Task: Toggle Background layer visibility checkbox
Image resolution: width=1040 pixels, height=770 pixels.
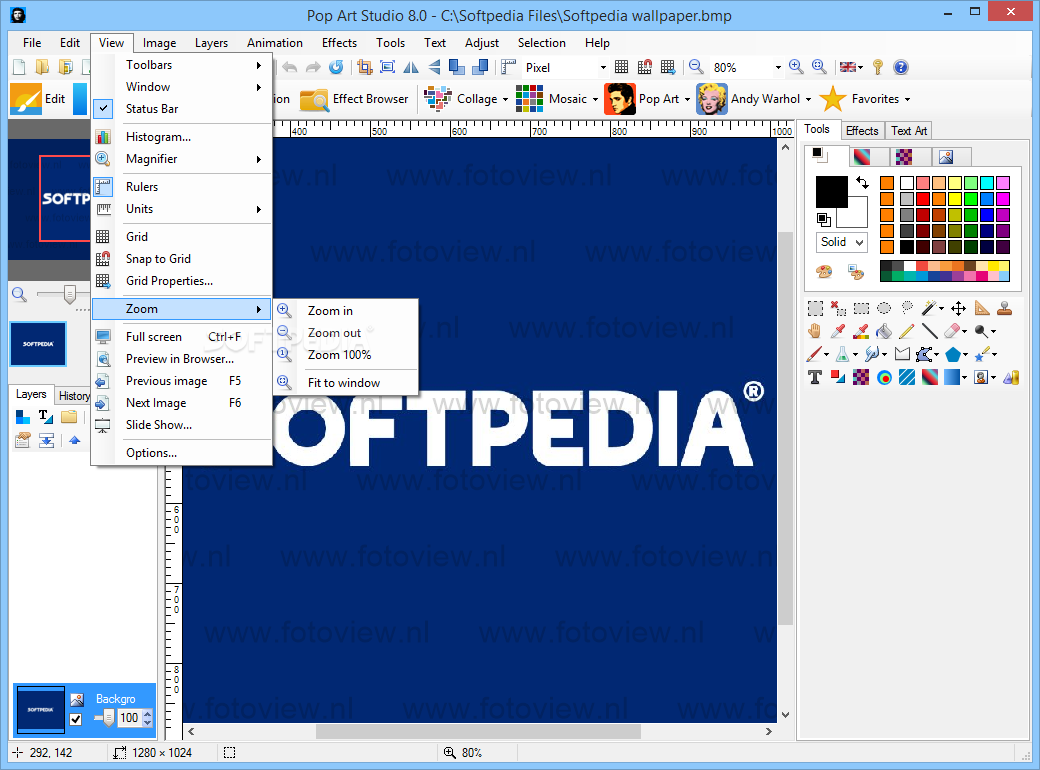Action: (76, 719)
